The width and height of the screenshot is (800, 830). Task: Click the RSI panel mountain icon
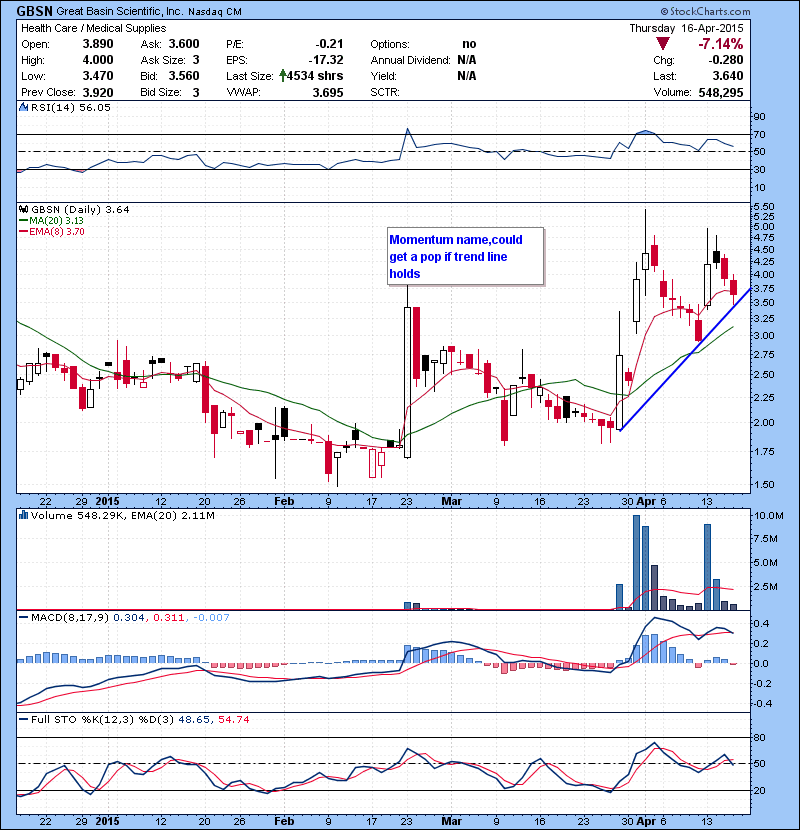click(x=23, y=107)
